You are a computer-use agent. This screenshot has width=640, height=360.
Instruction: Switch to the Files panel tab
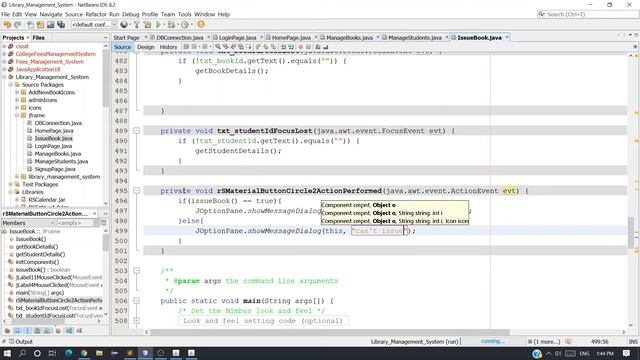[x=39, y=38]
